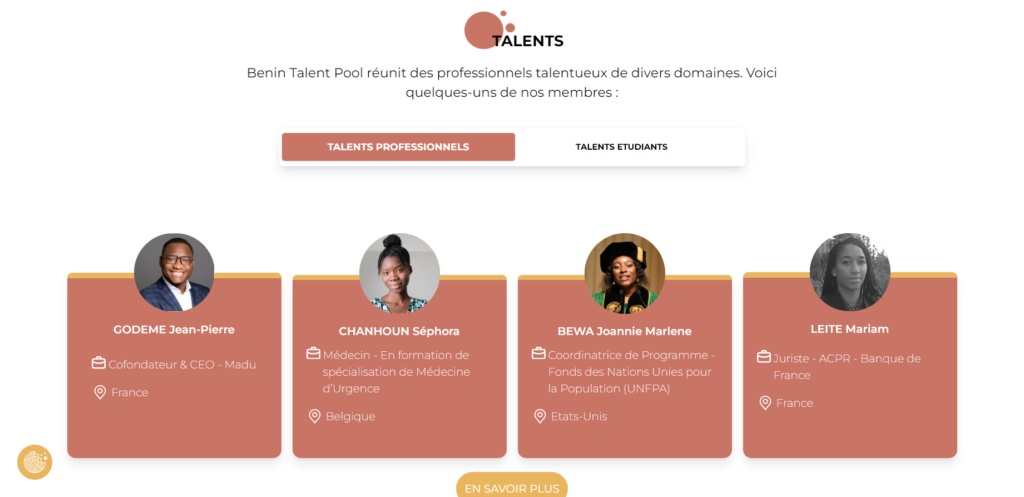Select the Talents Professionnels tab
The image size is (1024, 497).
point(398,147)
